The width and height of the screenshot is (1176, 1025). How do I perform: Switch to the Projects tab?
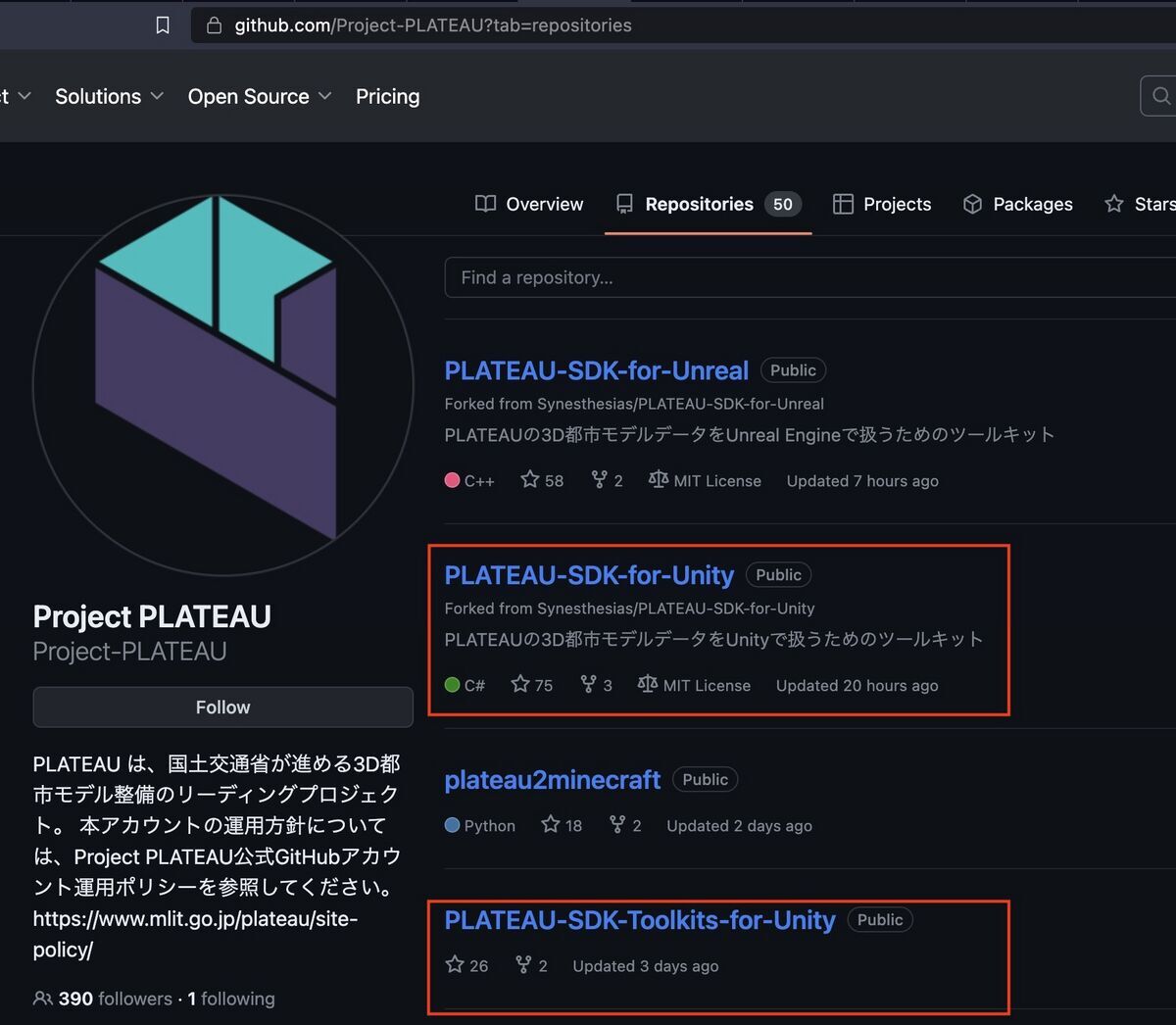pos(882,204)
